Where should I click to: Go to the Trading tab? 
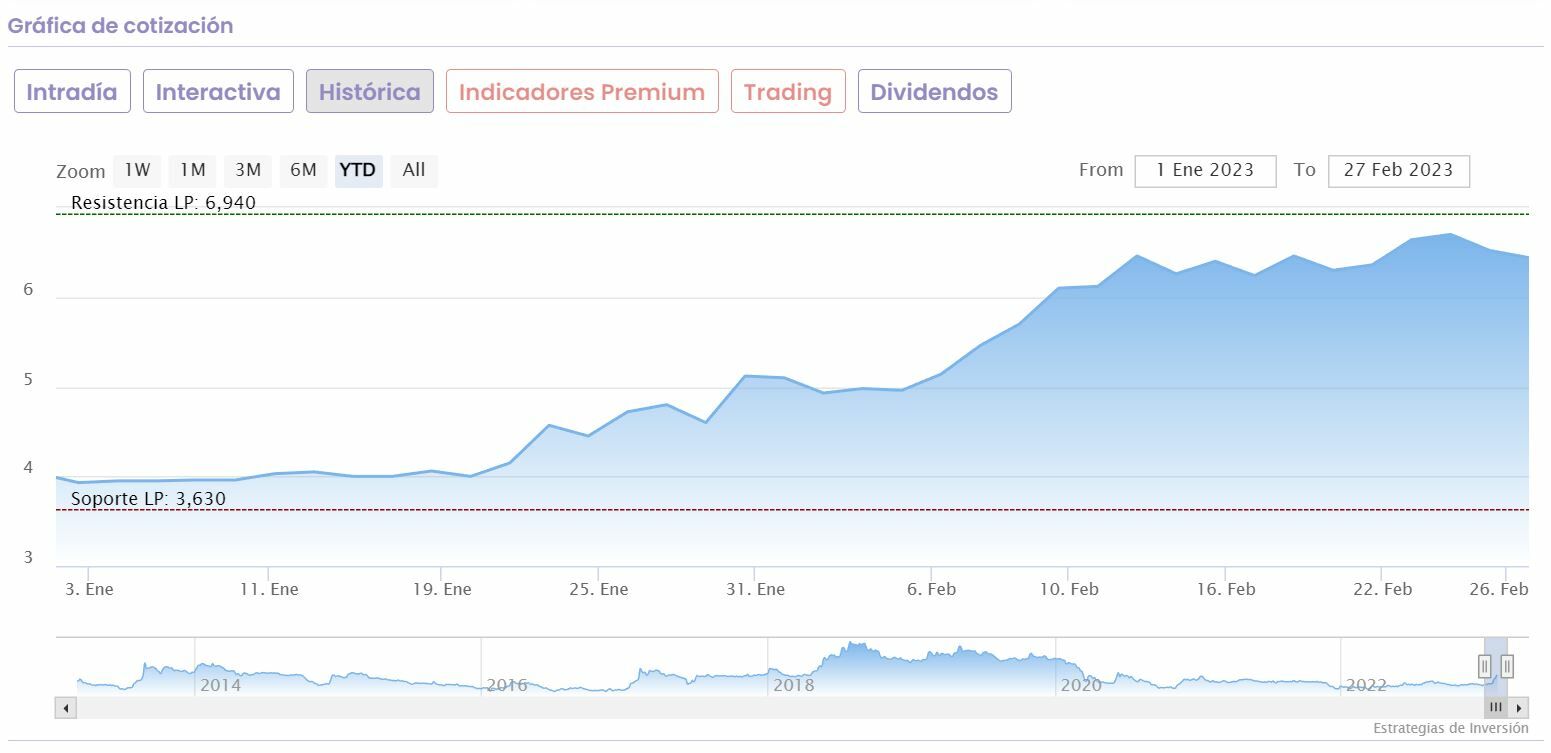(788, 92)
